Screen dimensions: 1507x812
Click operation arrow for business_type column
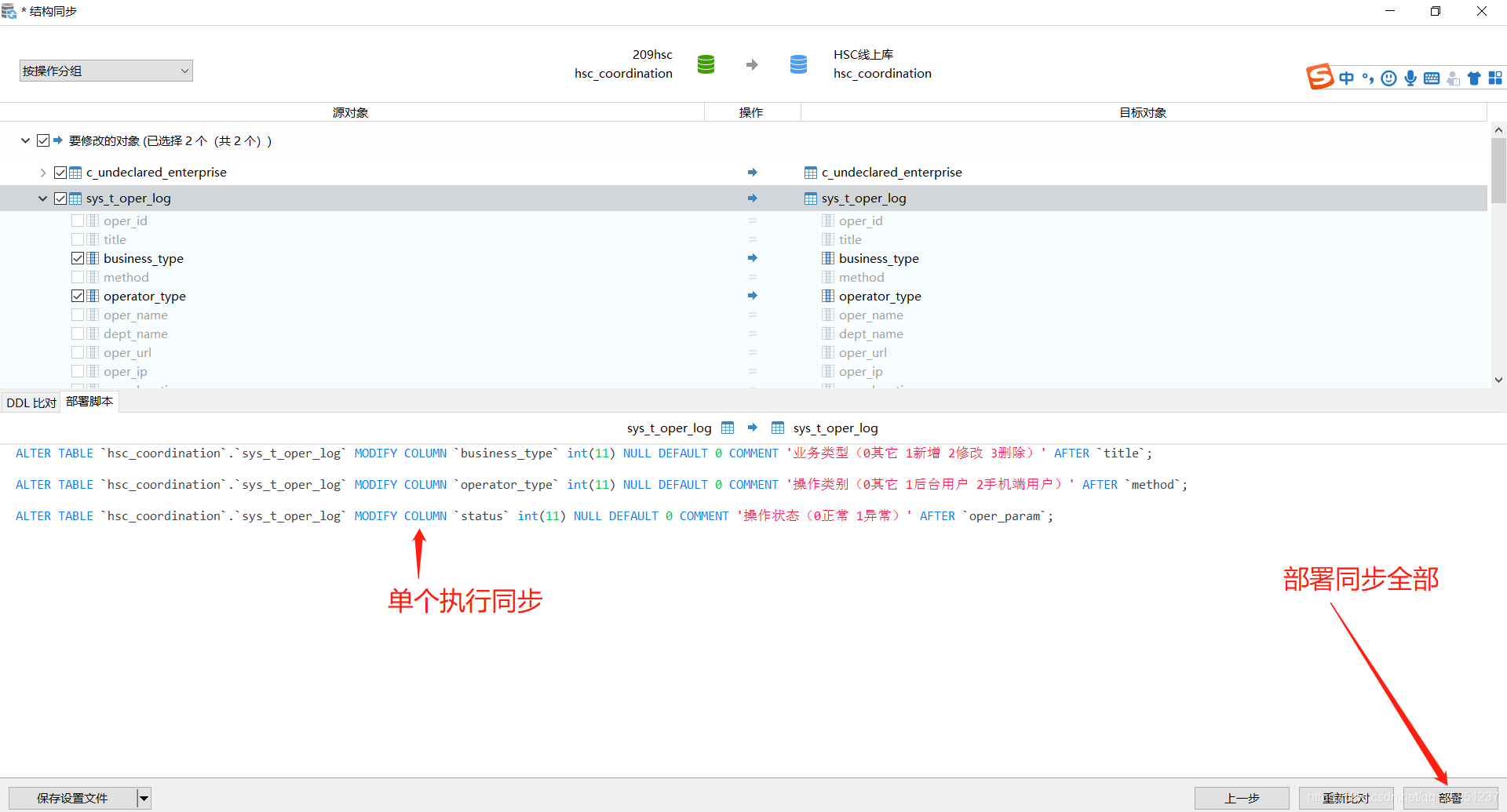tap(752, 258)
